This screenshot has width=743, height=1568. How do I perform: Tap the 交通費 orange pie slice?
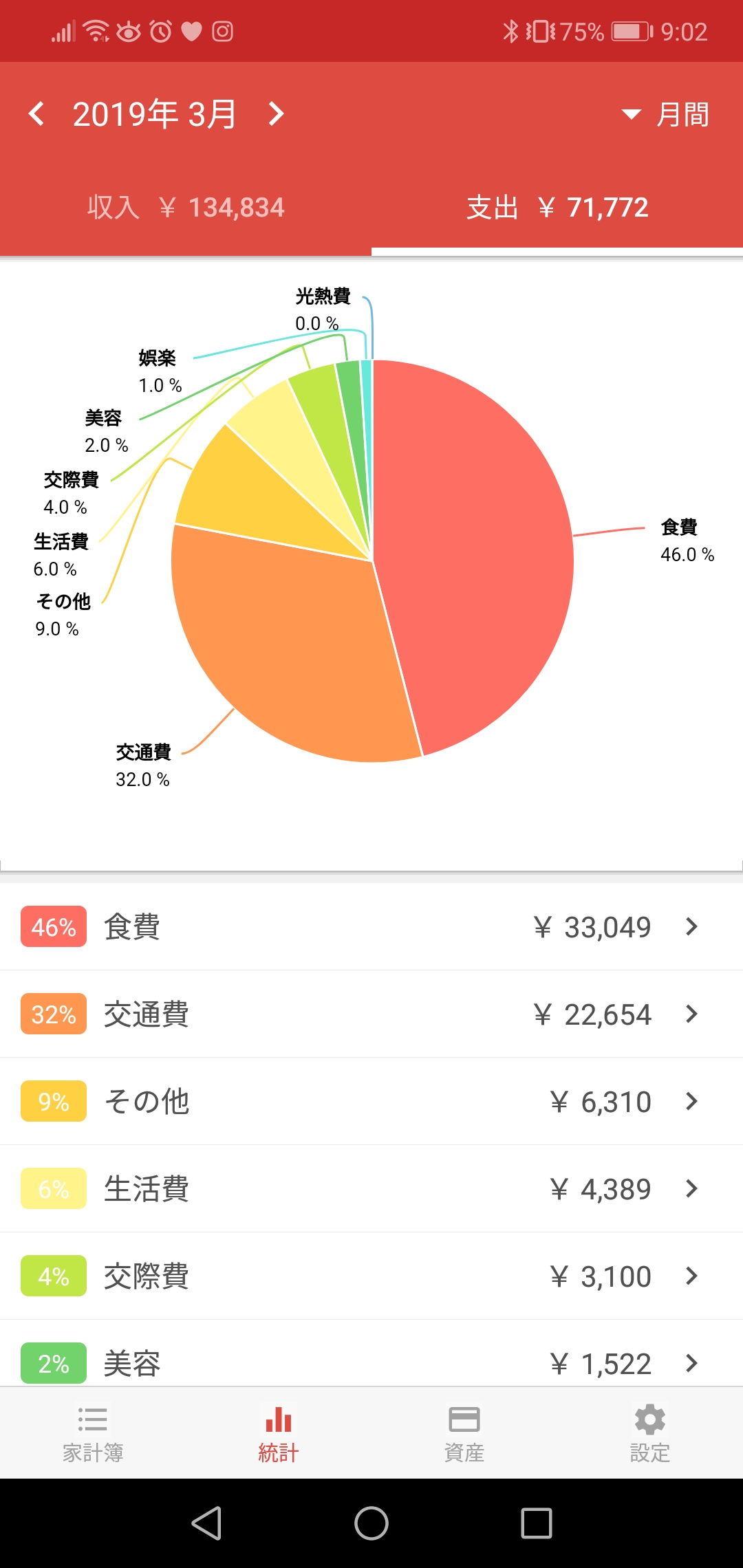point(289,653)
